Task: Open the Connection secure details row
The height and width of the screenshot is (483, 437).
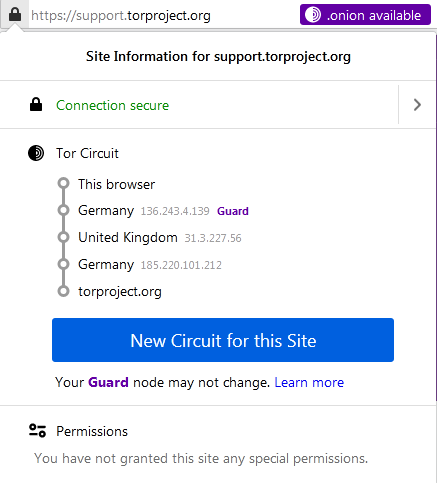Action: [x=199, y=105]
